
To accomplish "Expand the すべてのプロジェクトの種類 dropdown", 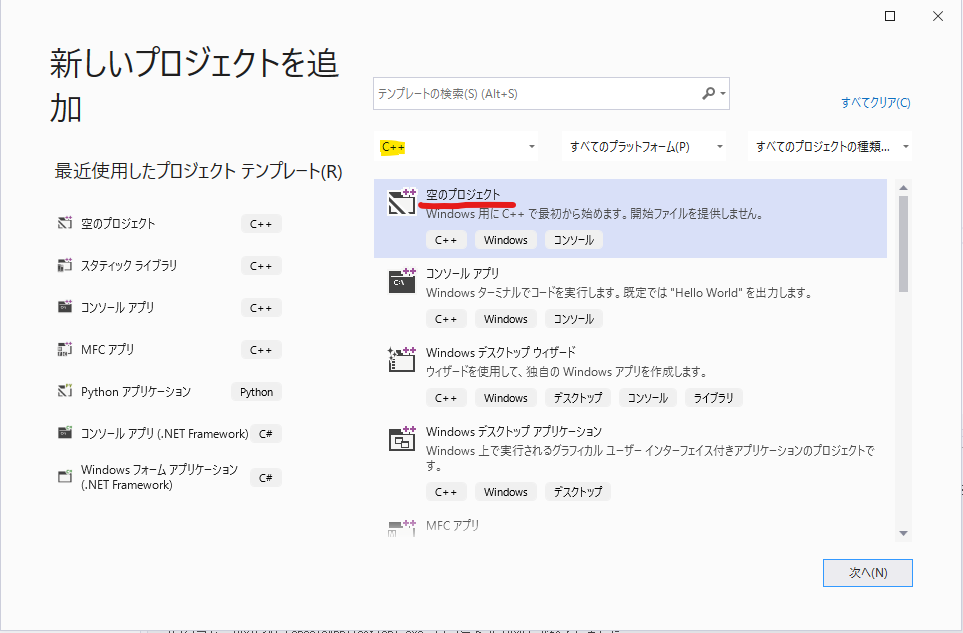I will [830, 147].
